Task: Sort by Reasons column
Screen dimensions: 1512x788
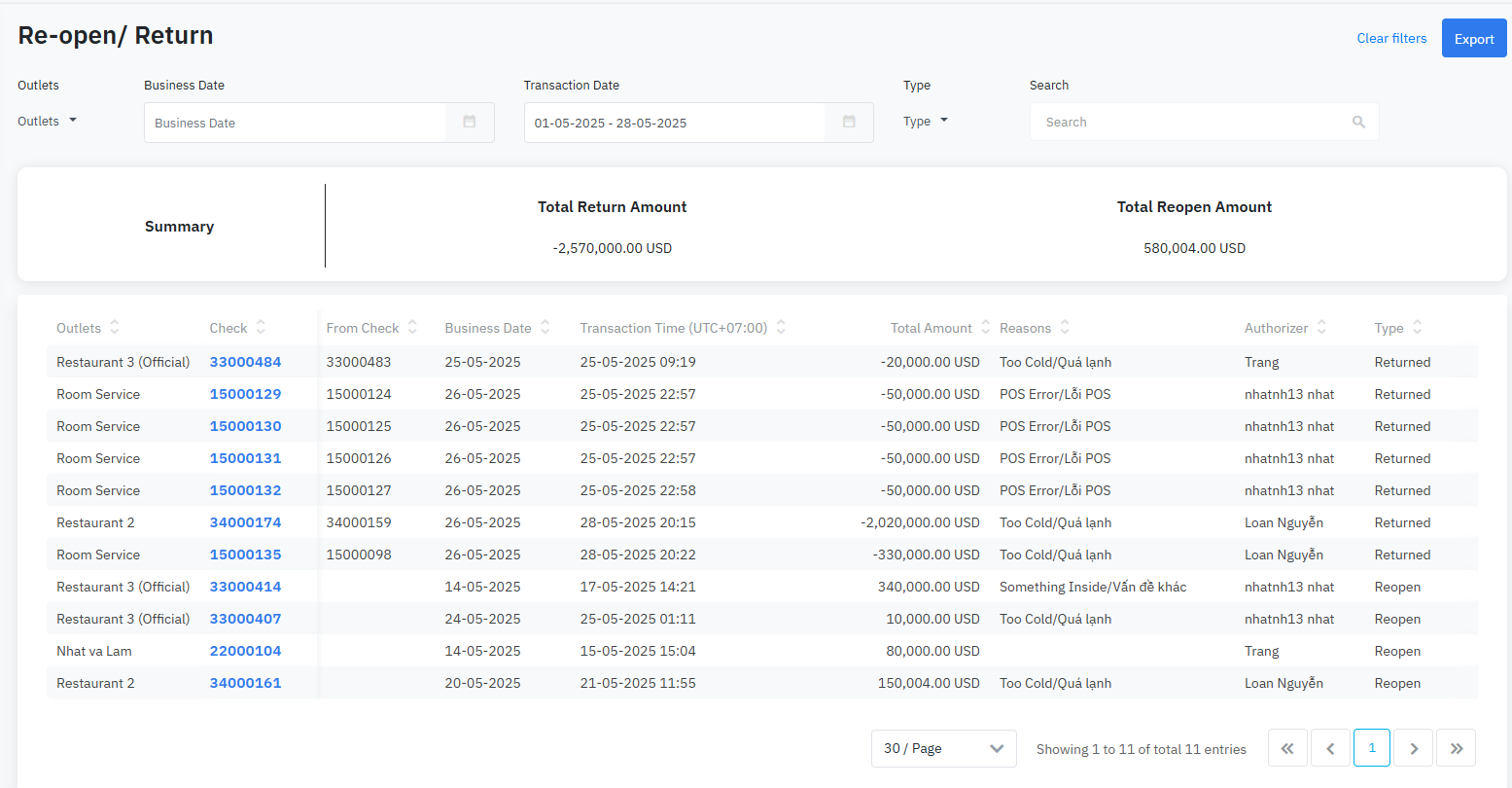Action: (1065, 328)
